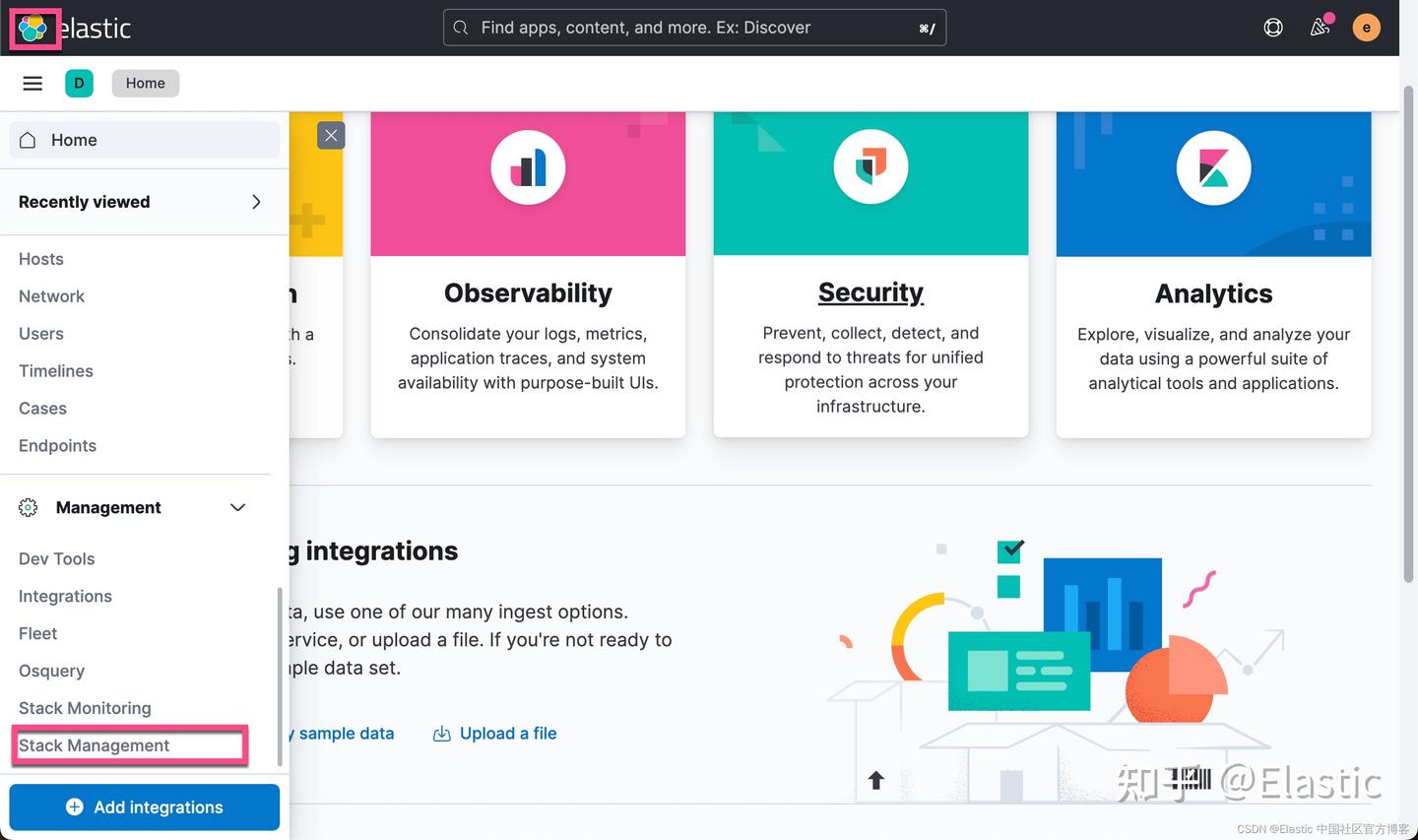Open notifications with the bell icon
Viewport: 1418px width, 840px height.
pyautogui.click(x=1320, y=28)
